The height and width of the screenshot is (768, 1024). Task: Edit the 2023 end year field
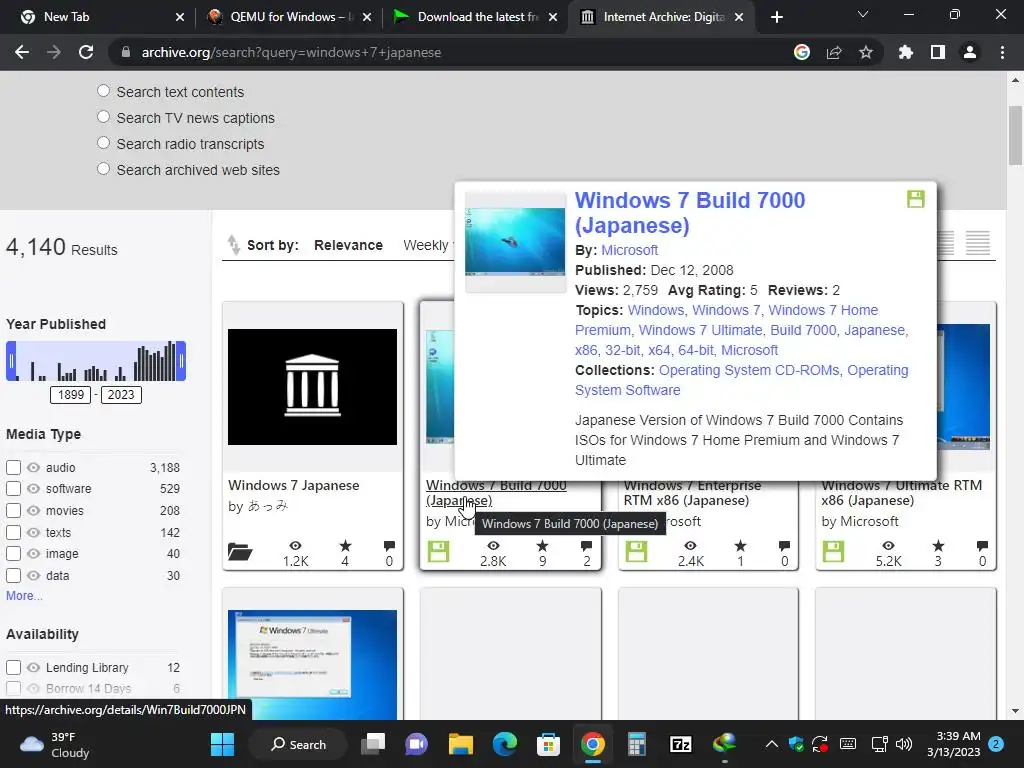(121, 394)
